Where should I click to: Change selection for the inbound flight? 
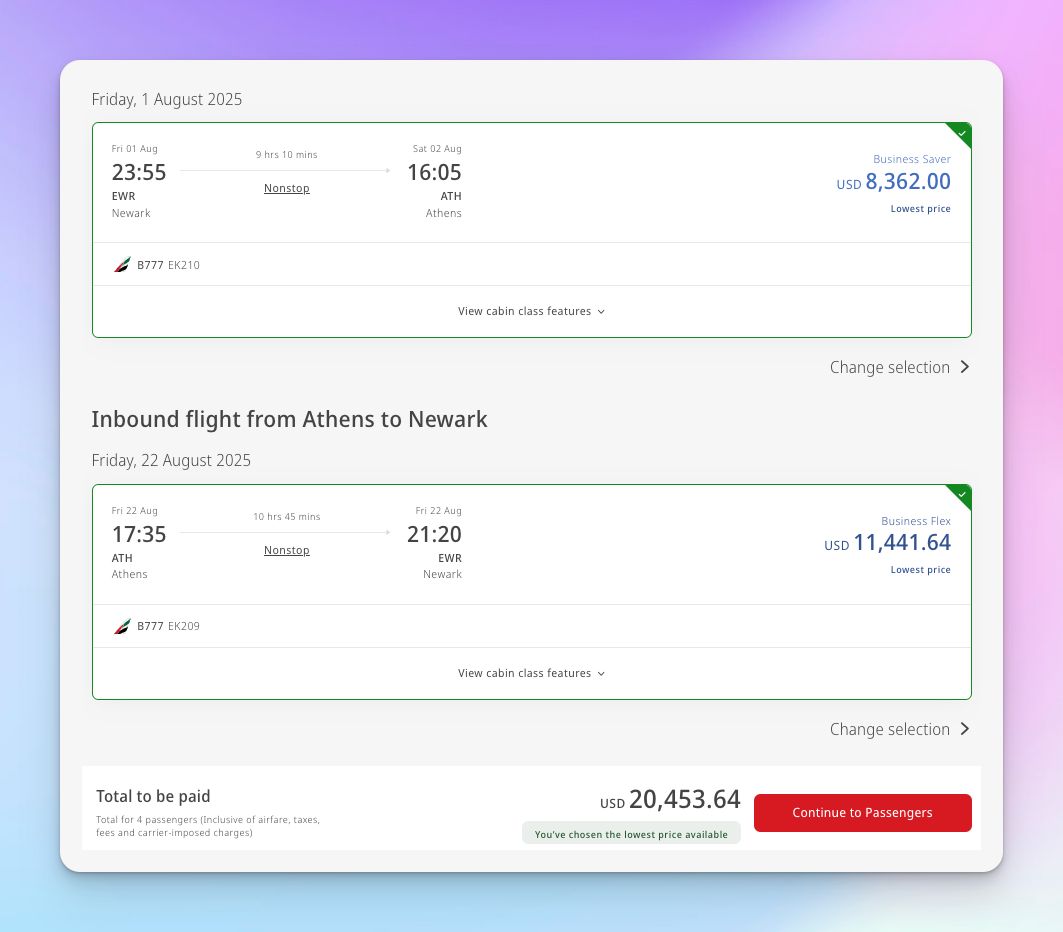tap(900, 729)
